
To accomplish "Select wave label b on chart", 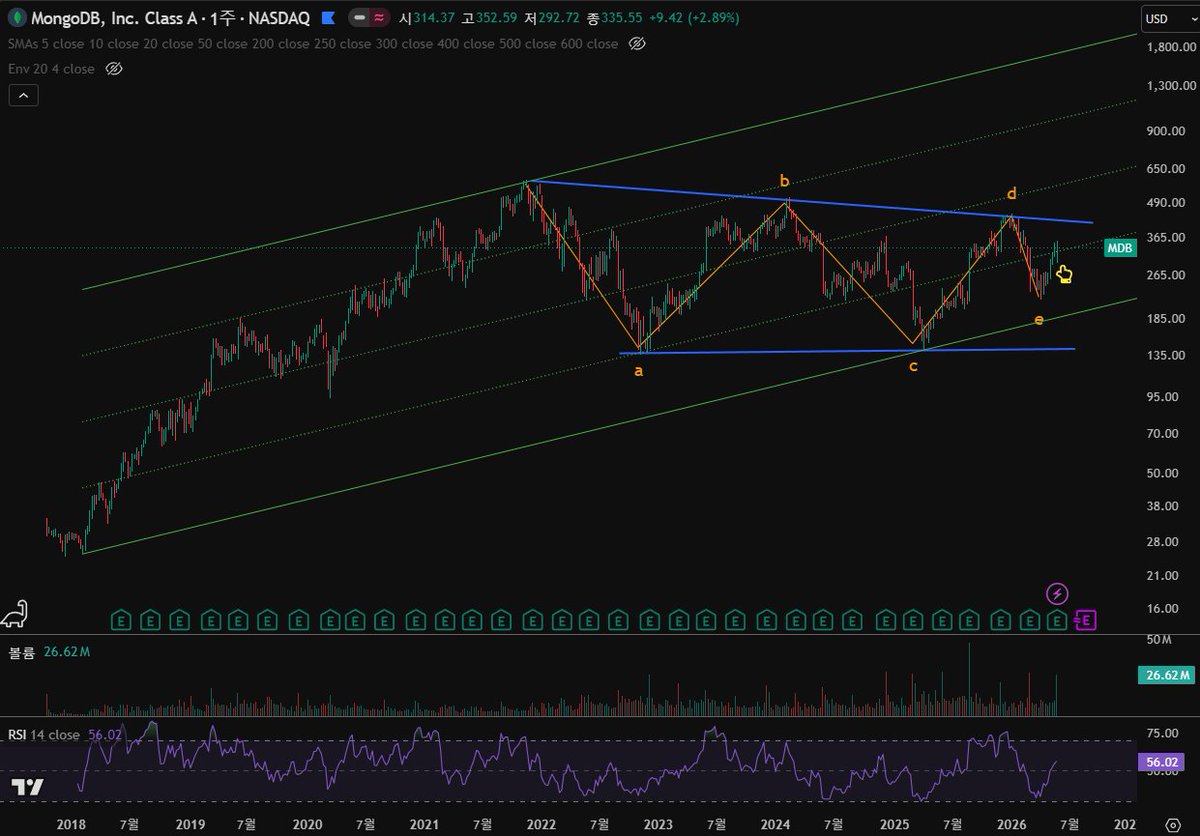I will 784,181.
